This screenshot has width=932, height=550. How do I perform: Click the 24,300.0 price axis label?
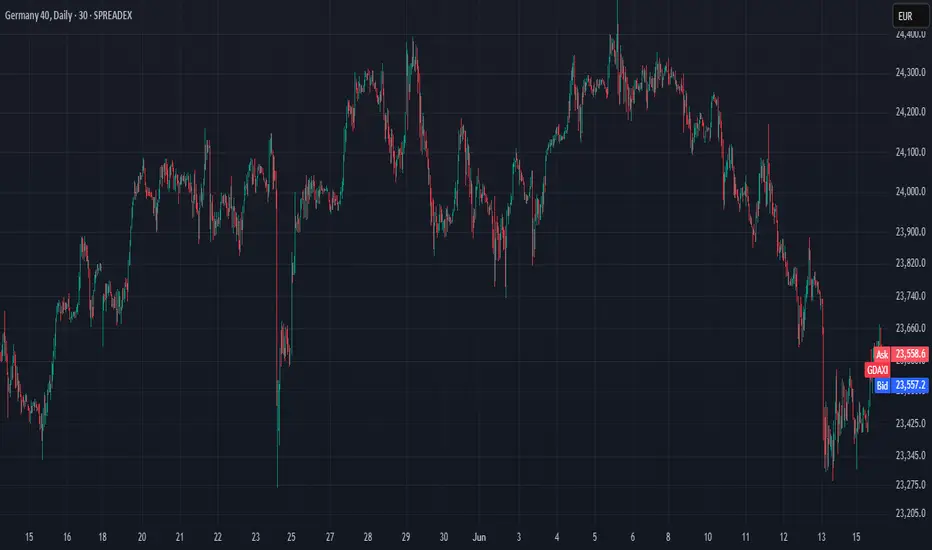coord(911,73)
